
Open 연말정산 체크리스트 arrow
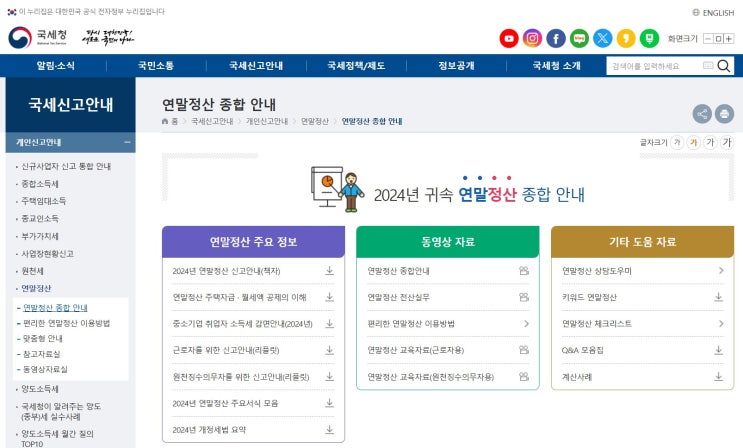[x=721, y=324]
